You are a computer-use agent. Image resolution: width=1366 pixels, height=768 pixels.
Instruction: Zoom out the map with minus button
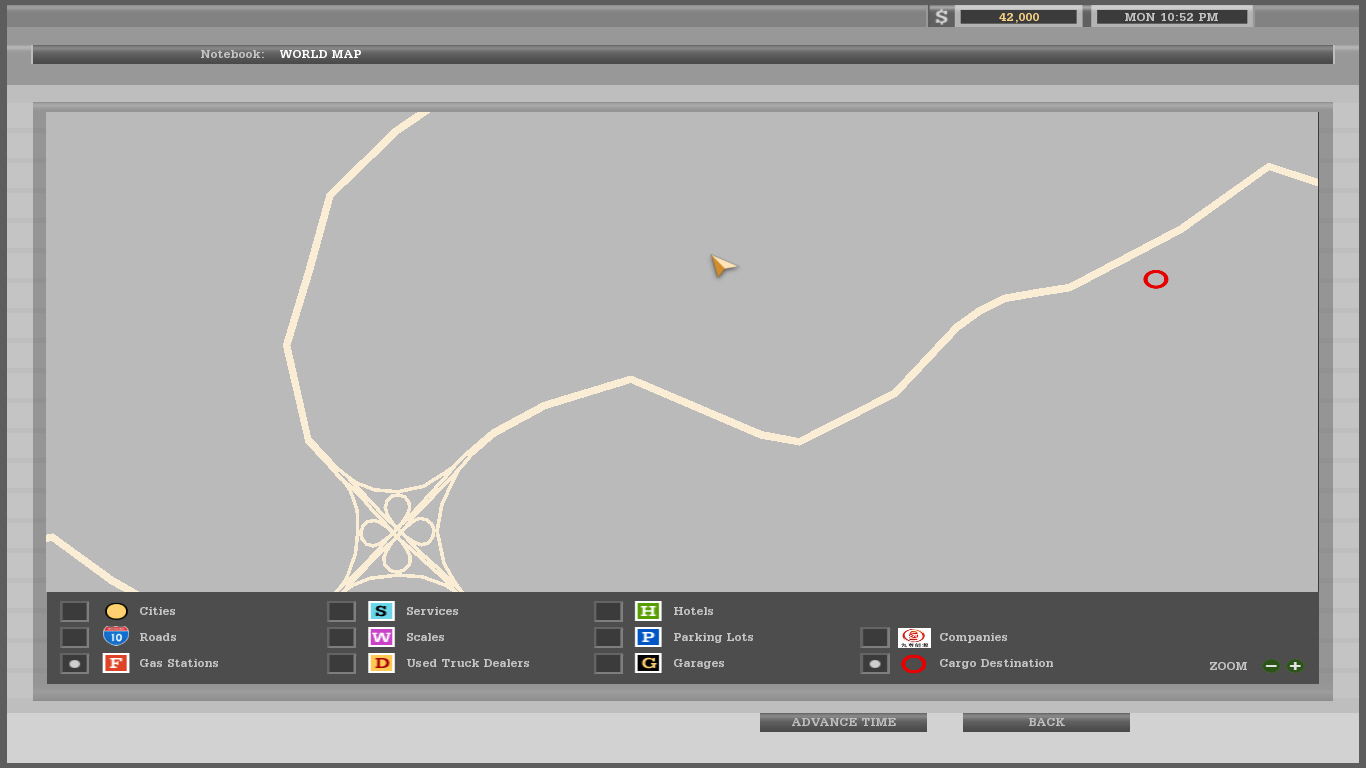[x=1271, y=666]
